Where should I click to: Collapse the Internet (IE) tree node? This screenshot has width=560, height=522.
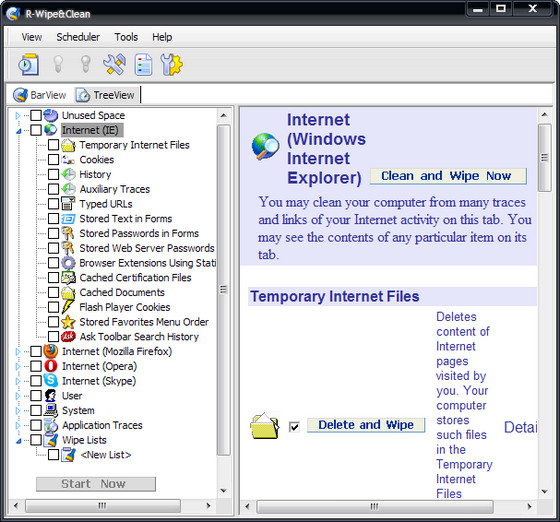(x=19, y=131)
